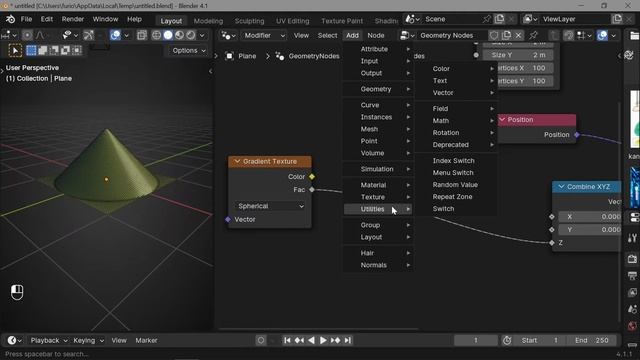Open object visibility and selectability dropdown
This screenshot has width=640, height=360.
70,36
